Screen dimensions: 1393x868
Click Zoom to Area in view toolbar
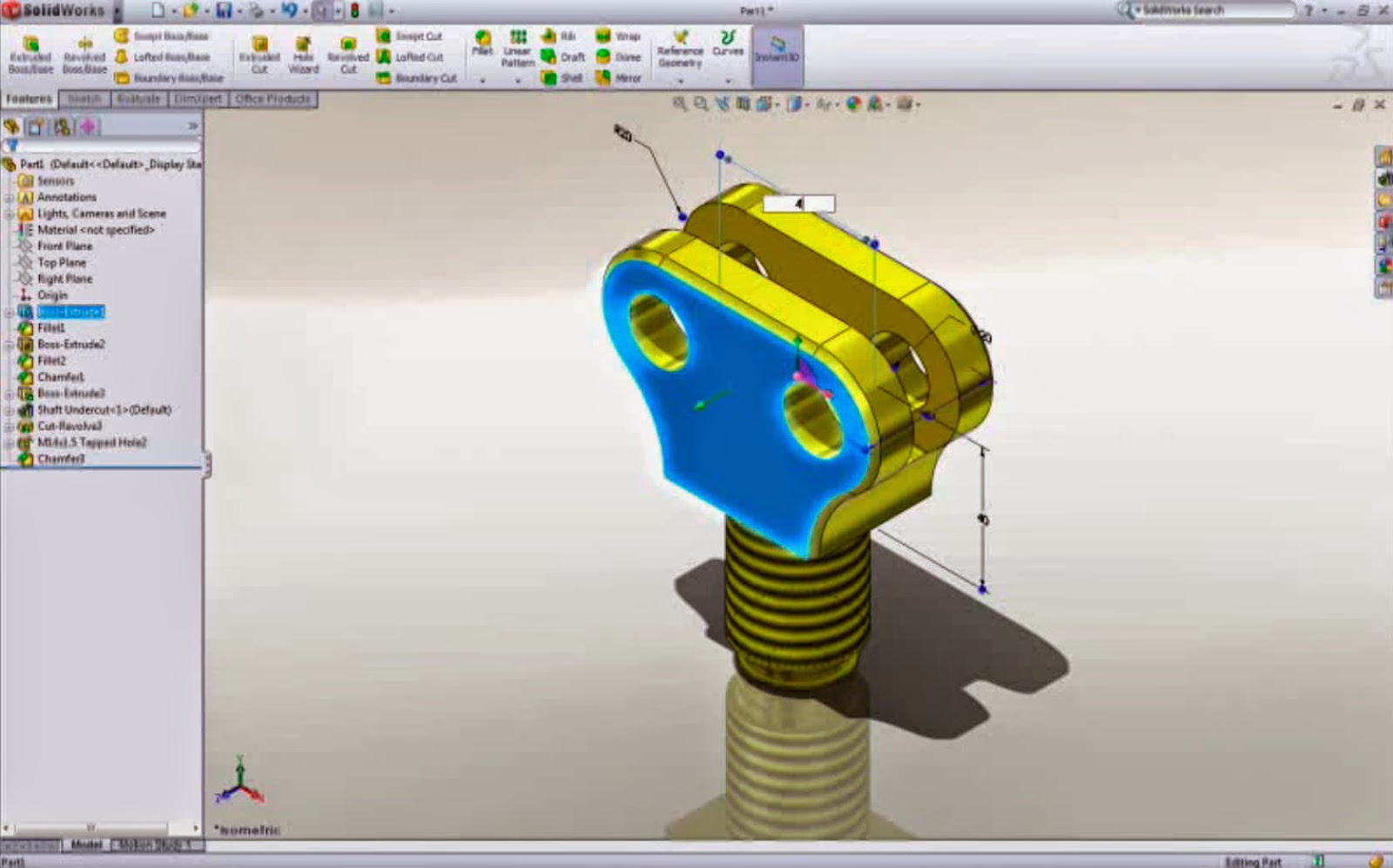click(x=701, y=104)
